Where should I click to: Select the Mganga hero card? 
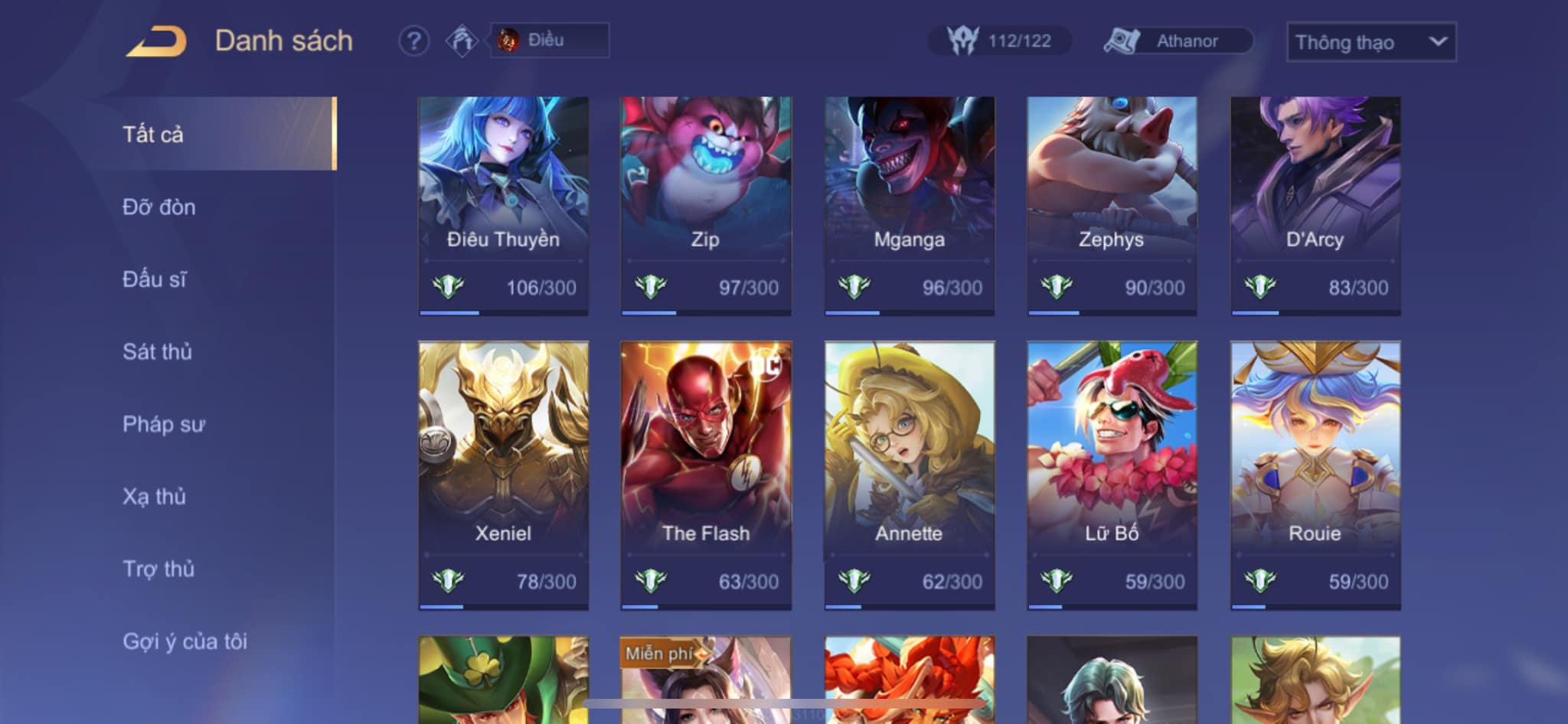tap(910, 205)
